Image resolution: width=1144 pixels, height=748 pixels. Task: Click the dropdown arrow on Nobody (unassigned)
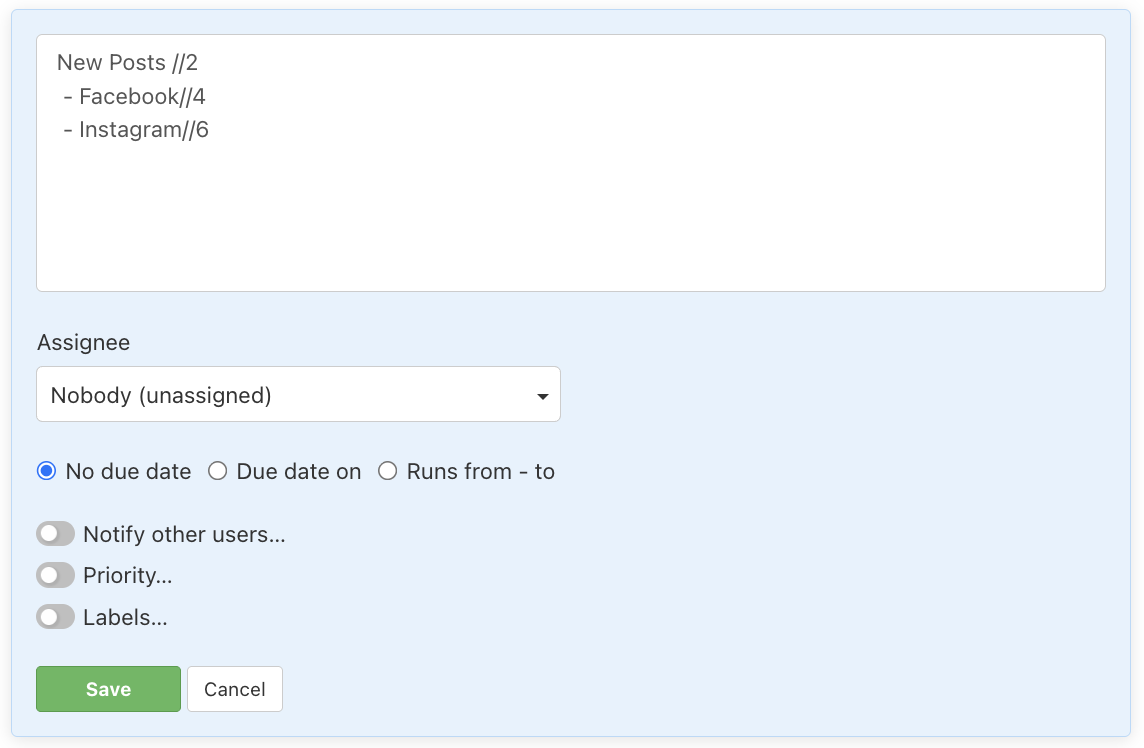[543, 394]
